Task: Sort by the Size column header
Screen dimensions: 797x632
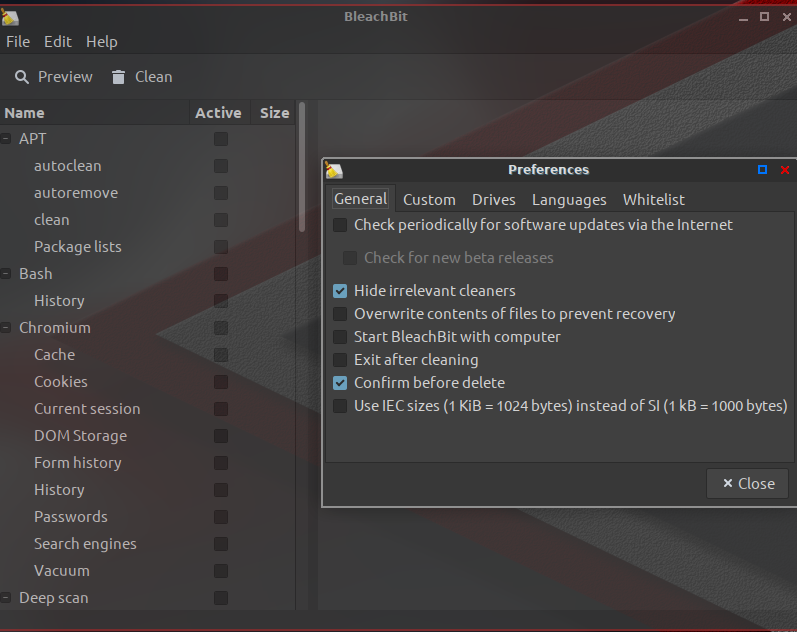Action: click(274, 113)
